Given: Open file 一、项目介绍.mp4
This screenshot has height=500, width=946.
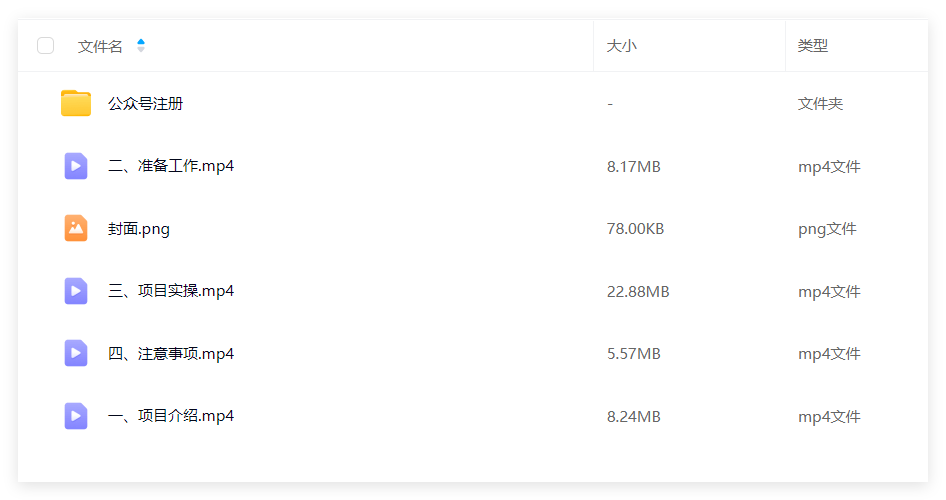Looking at the screenshot, I should point(171,416).
